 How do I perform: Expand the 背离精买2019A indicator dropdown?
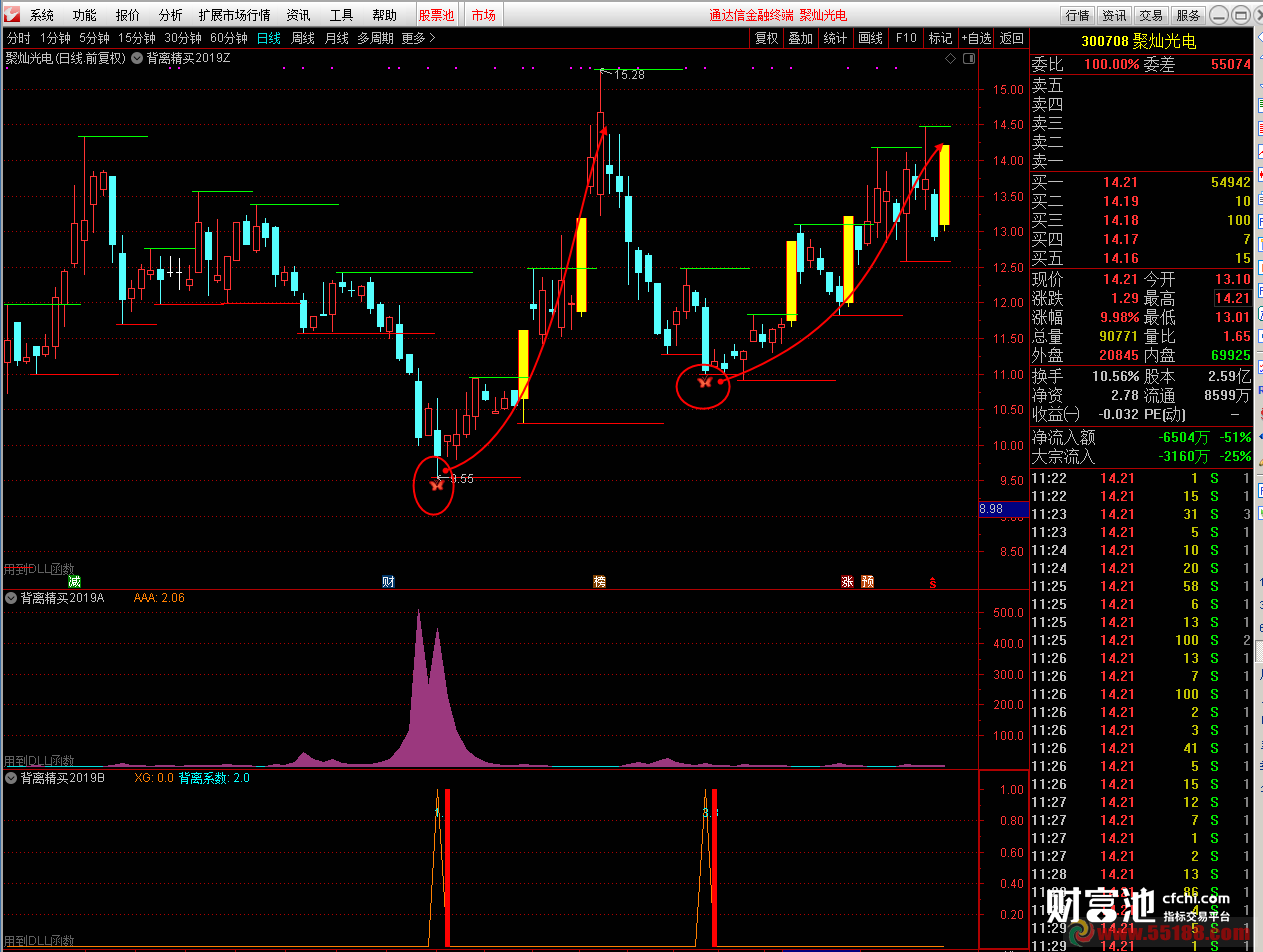pos(11,598)
